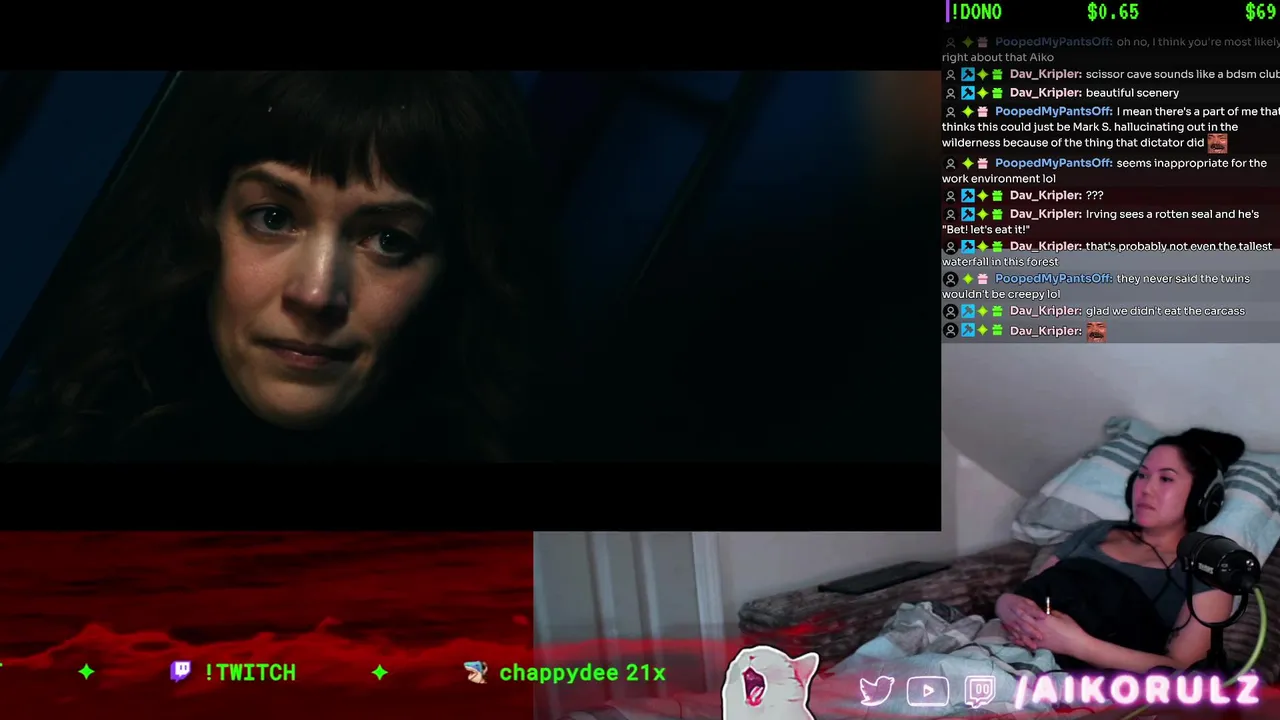Click pink gift badge on 'seems inappropriate' message
The width and height of the screenshot is (1280, 720).
(982, 163)
